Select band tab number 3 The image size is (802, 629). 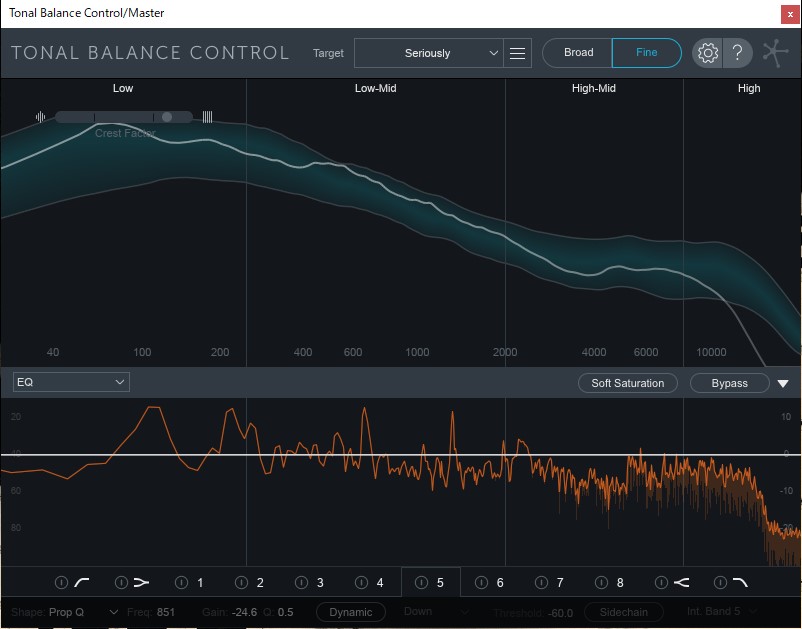tap(320, 582)
